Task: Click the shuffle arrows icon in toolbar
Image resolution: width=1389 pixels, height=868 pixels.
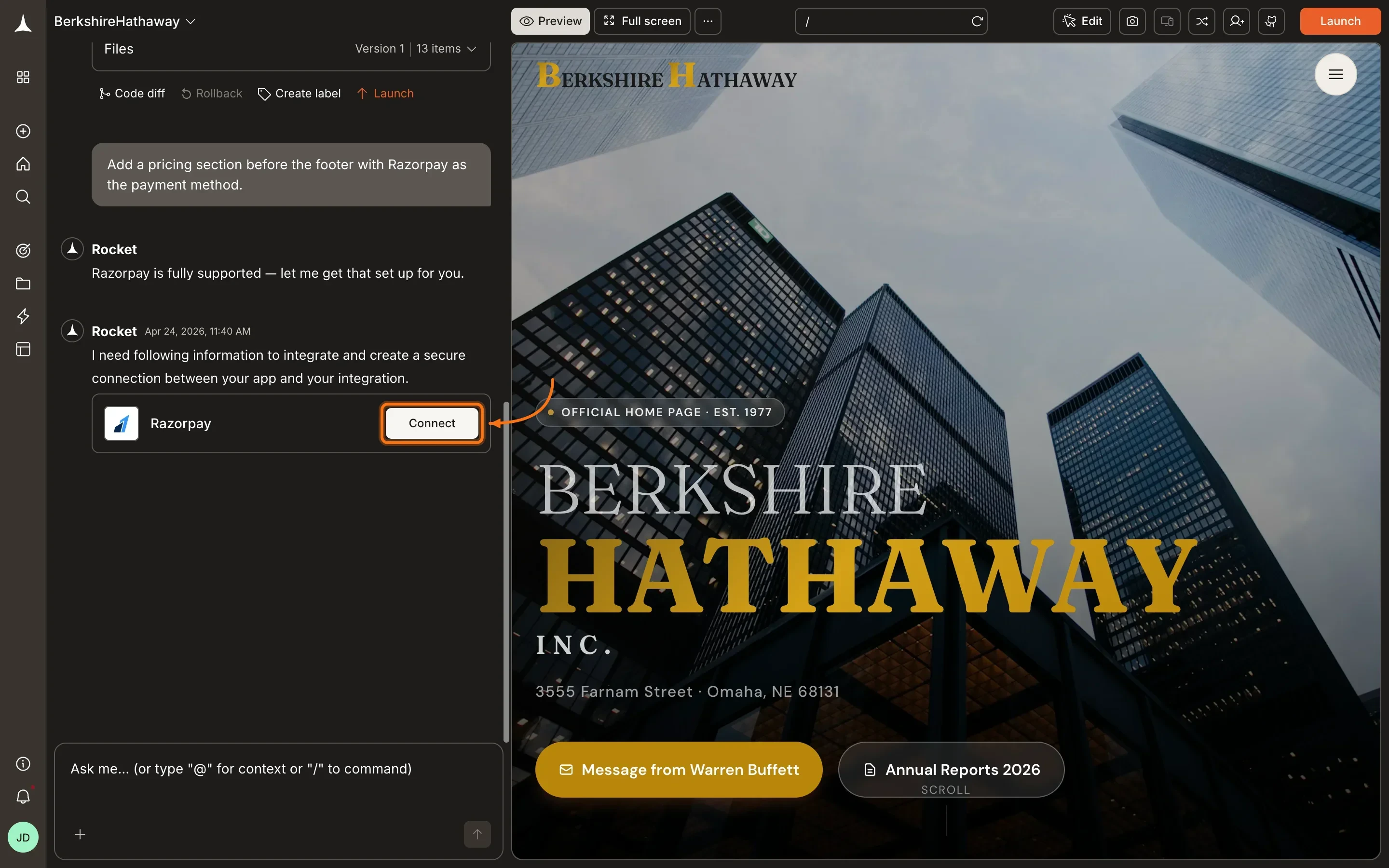Action: pyautogui.click(x=1201, y=21)
